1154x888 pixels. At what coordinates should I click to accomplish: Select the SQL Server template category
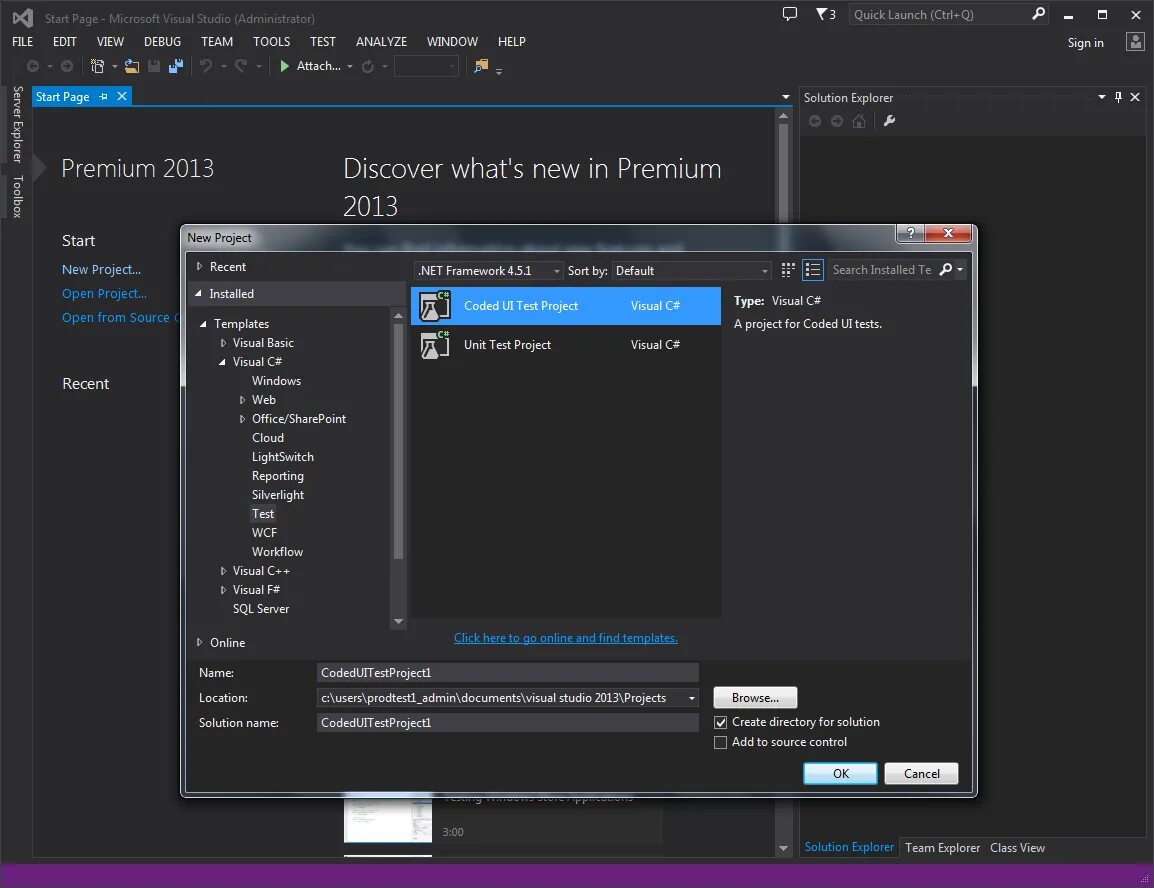point(261,608)
